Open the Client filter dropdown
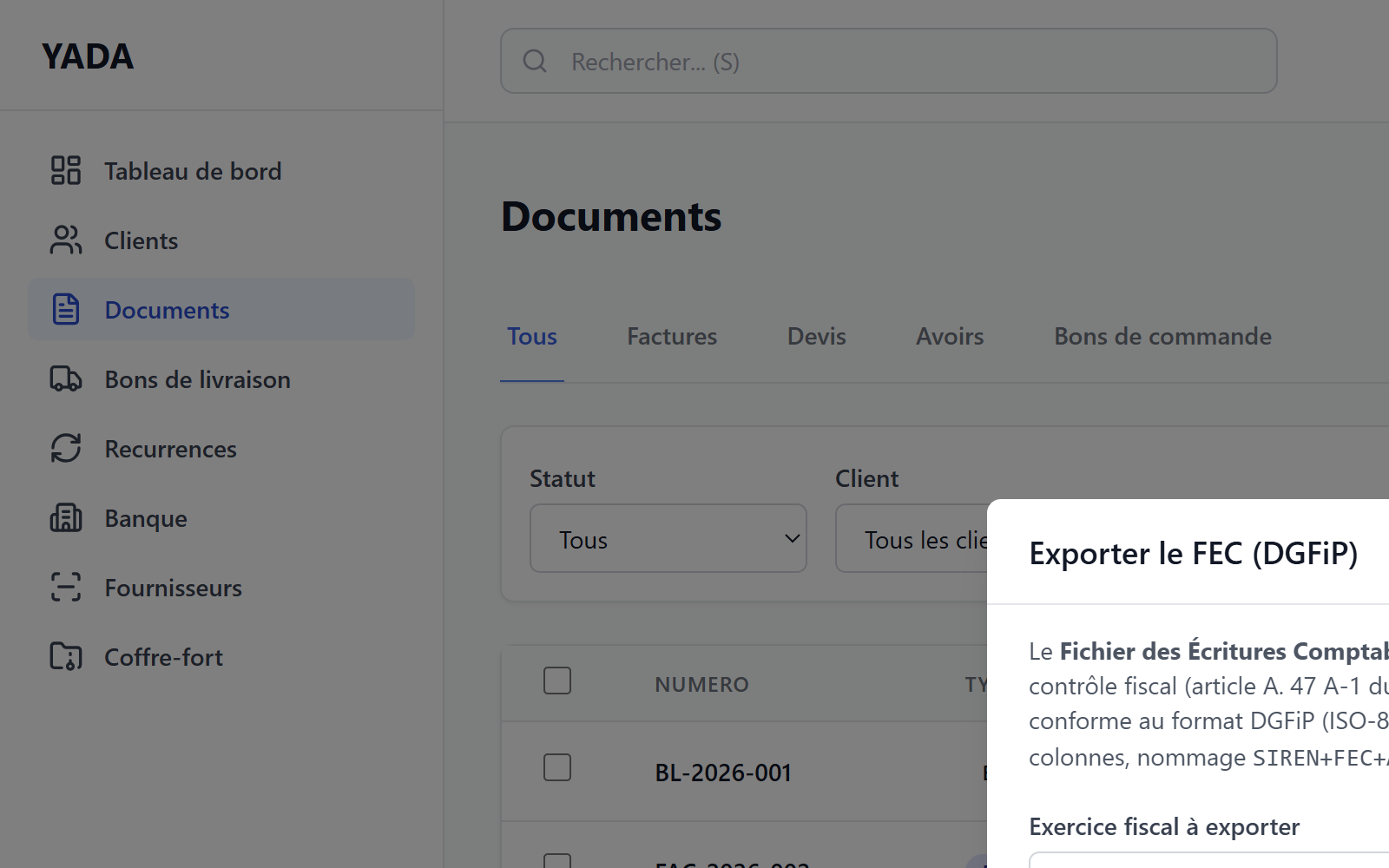 point(912,538)
